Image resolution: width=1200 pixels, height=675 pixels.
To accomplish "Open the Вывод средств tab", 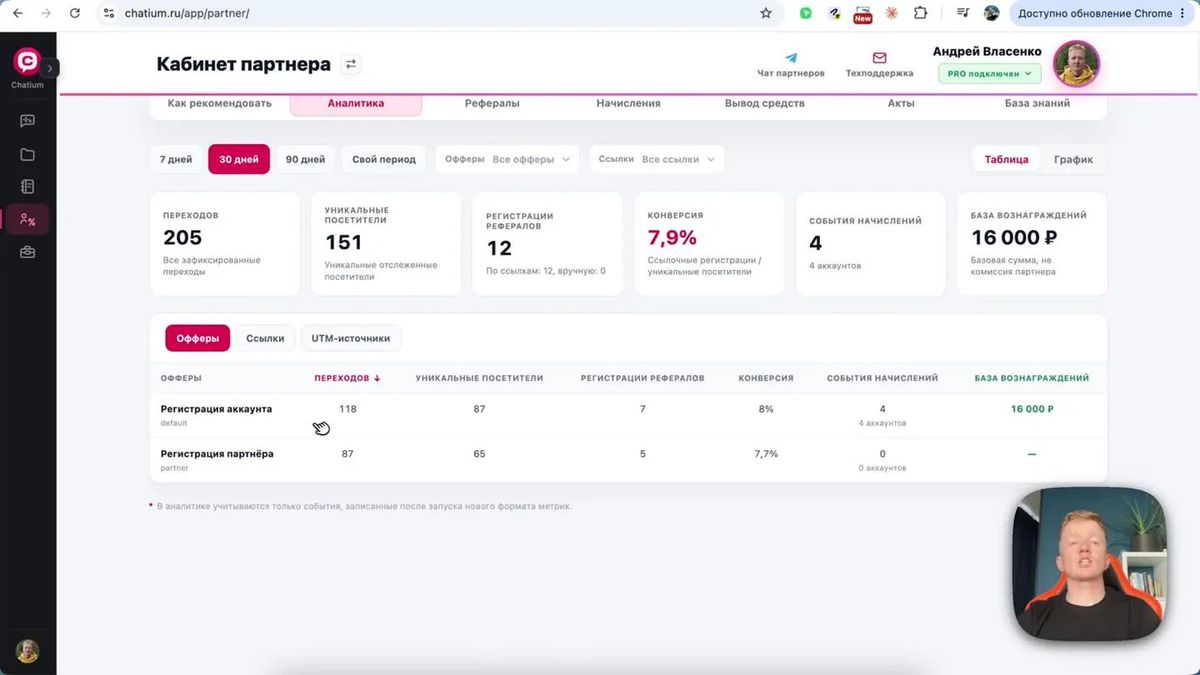I will [x=764, y=103].
